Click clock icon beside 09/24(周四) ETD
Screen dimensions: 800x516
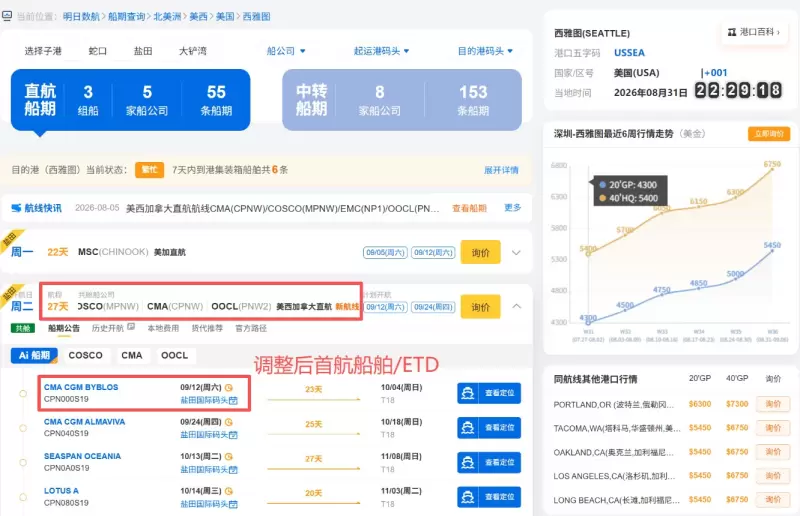229,422
